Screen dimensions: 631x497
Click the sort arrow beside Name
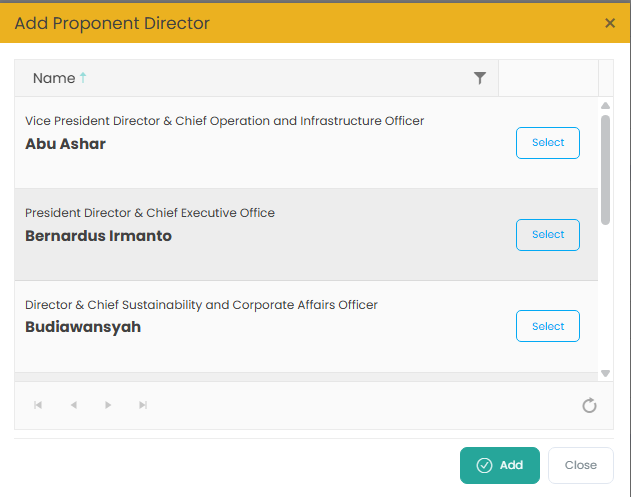click(x=83, y=78)
